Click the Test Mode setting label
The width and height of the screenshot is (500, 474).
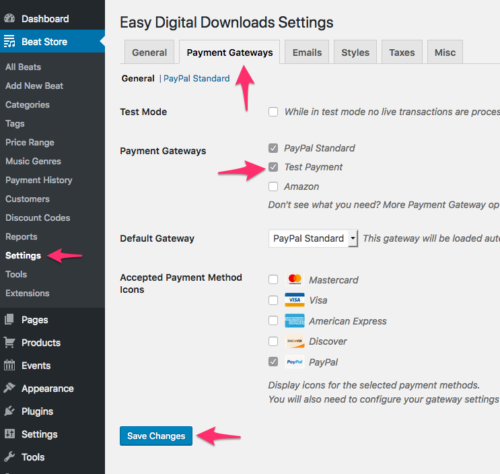143,112
